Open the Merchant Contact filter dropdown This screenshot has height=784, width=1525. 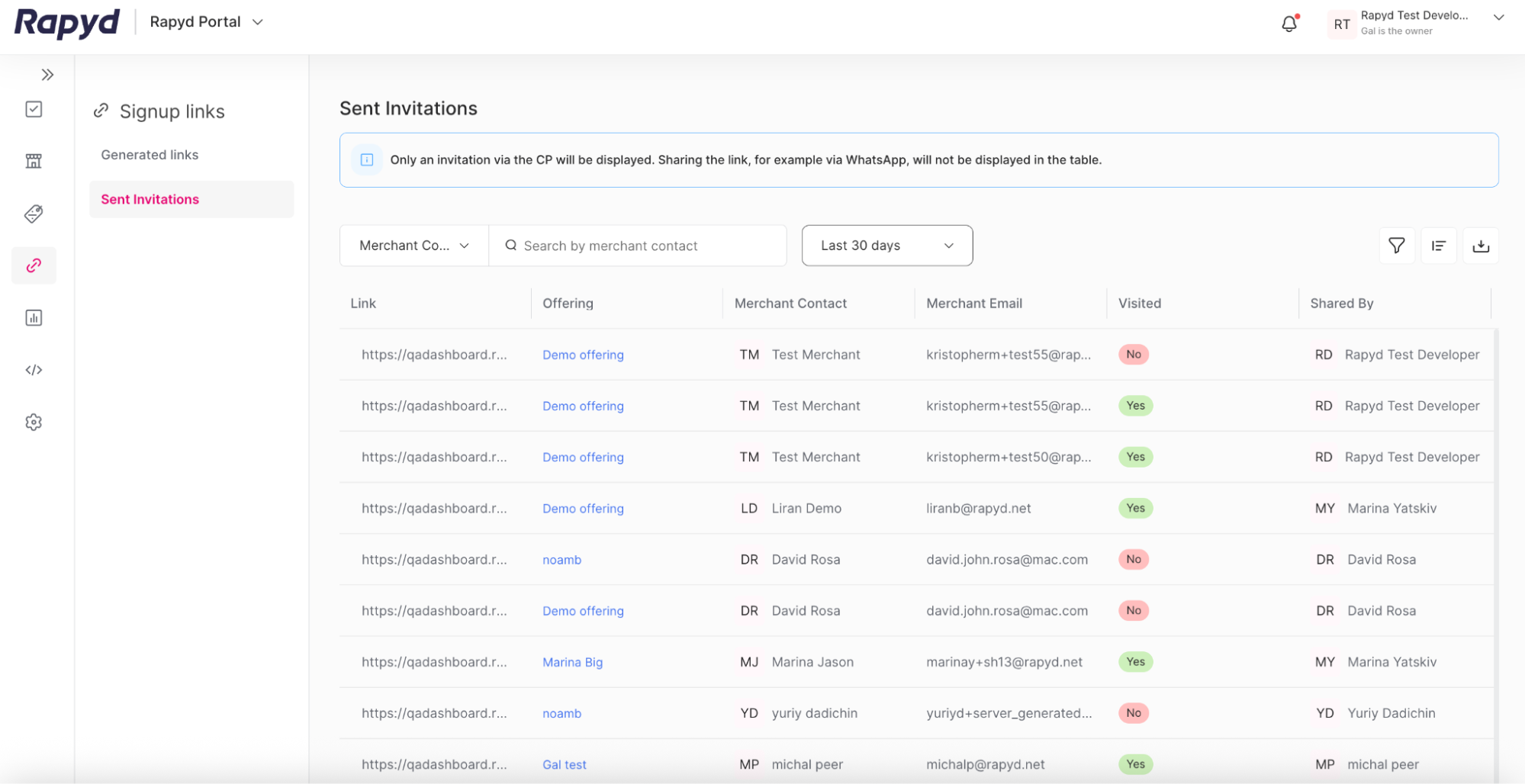click(413, 245)
